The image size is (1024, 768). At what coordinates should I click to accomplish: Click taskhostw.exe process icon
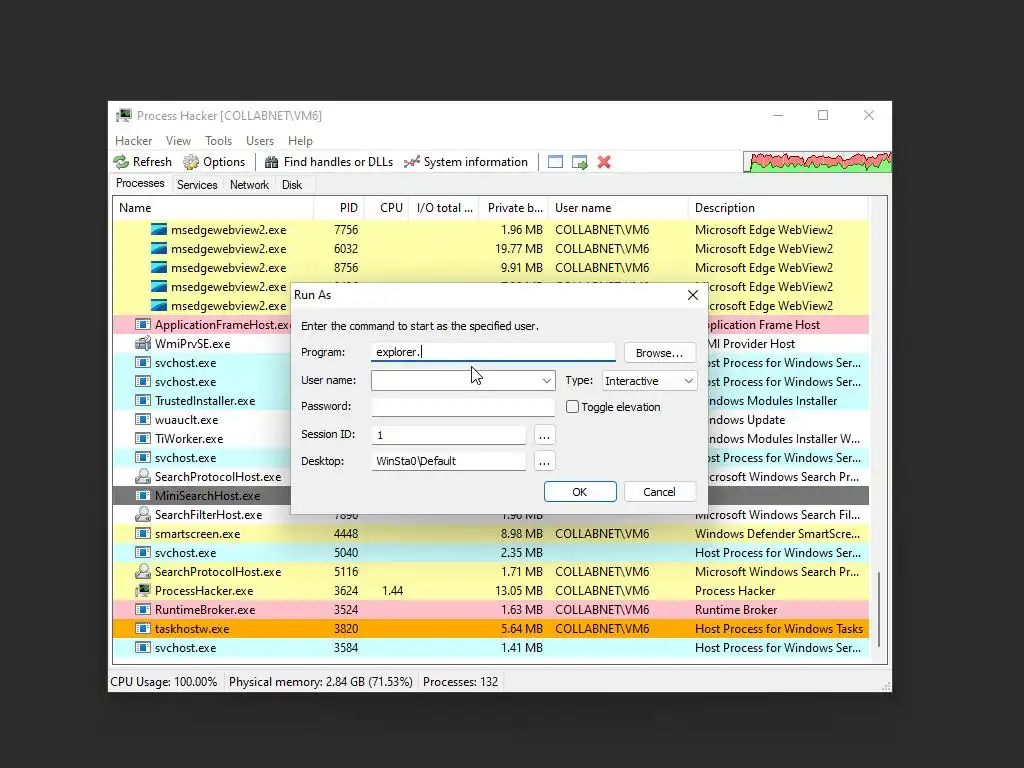tap(142, 628)
